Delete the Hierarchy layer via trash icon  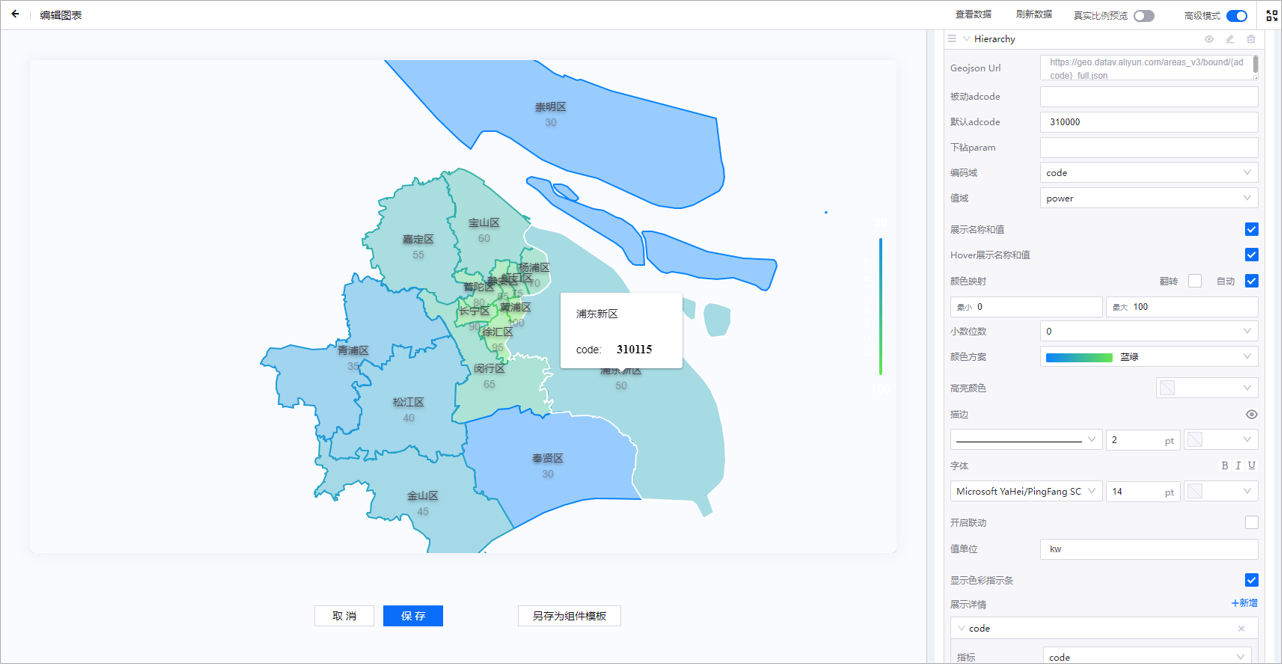pyautogui.click(x=1251, y=40)
